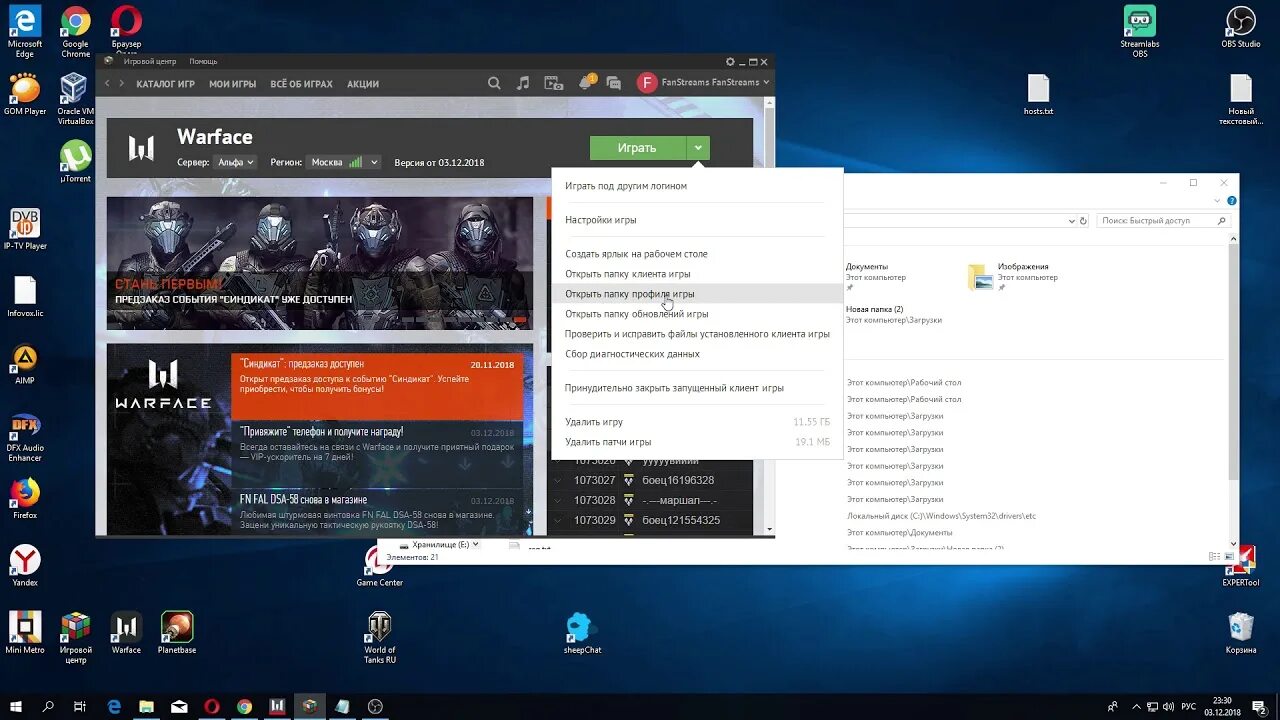The image size is (1280, 720).
Task: Choose Проверить и исправить файлы клиента
Action: [x=697, y=334]
